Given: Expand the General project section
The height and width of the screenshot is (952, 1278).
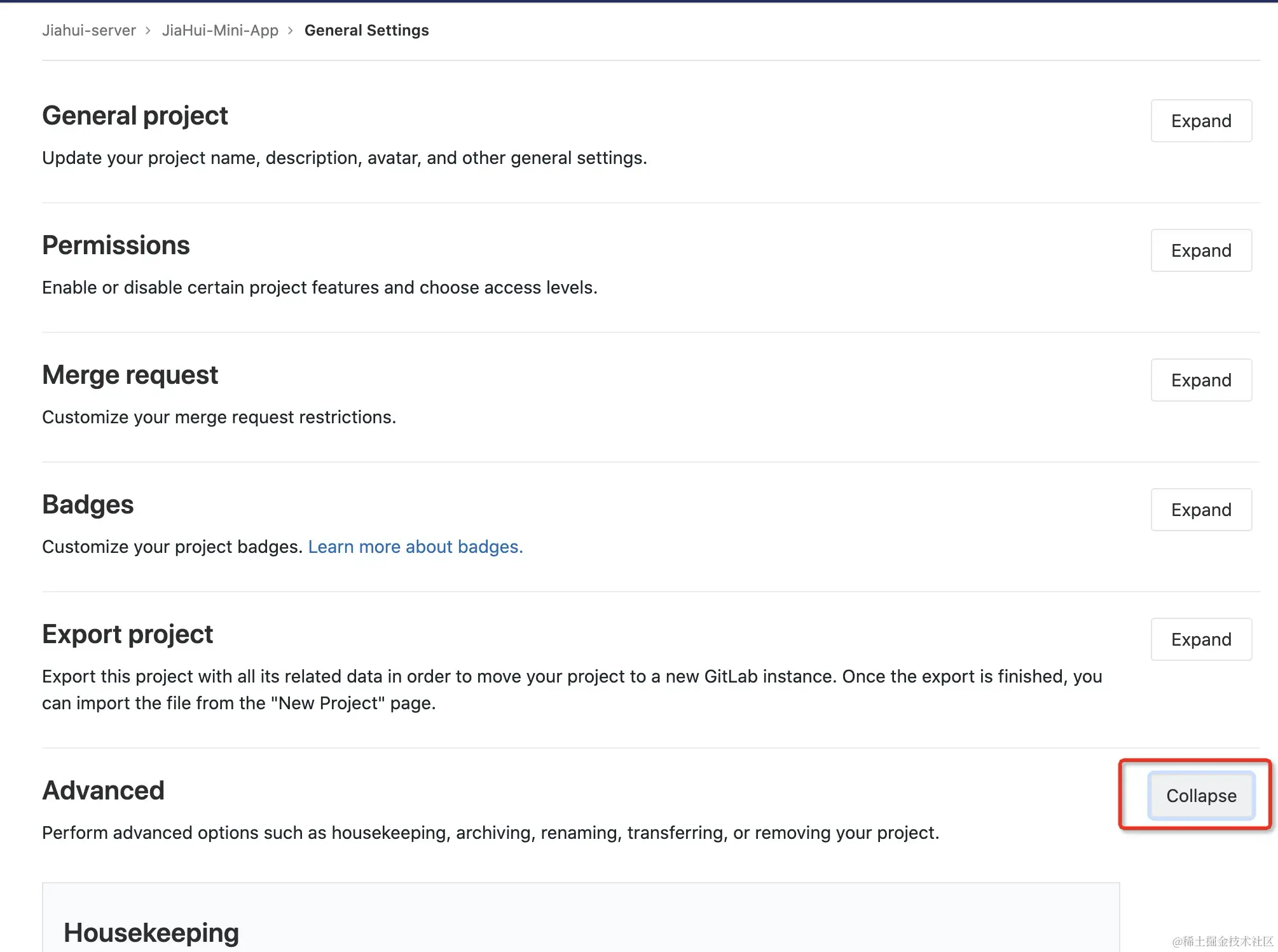Looking at the screenshot, I should tap(1201, 121).
